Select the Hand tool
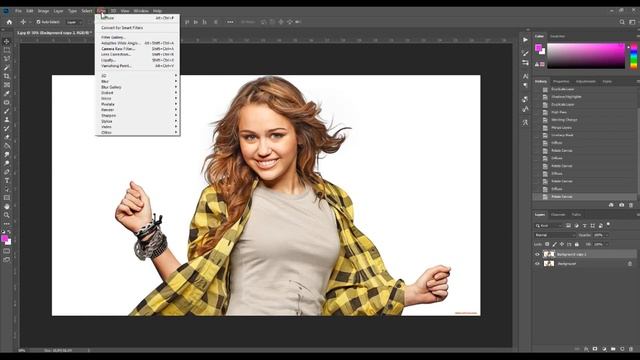 coord(7,207)
